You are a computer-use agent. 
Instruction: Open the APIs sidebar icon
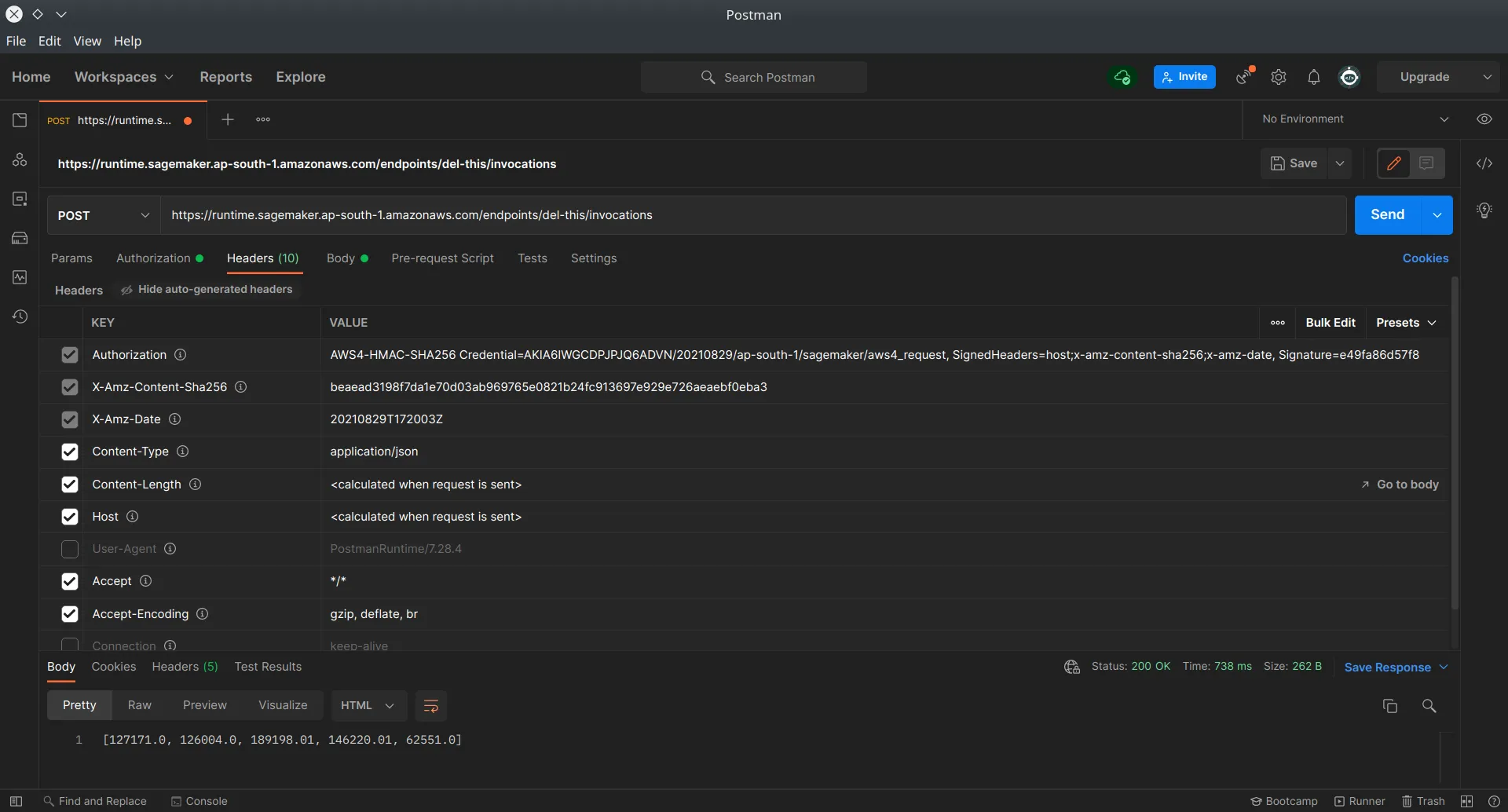(x=20, y=159)
